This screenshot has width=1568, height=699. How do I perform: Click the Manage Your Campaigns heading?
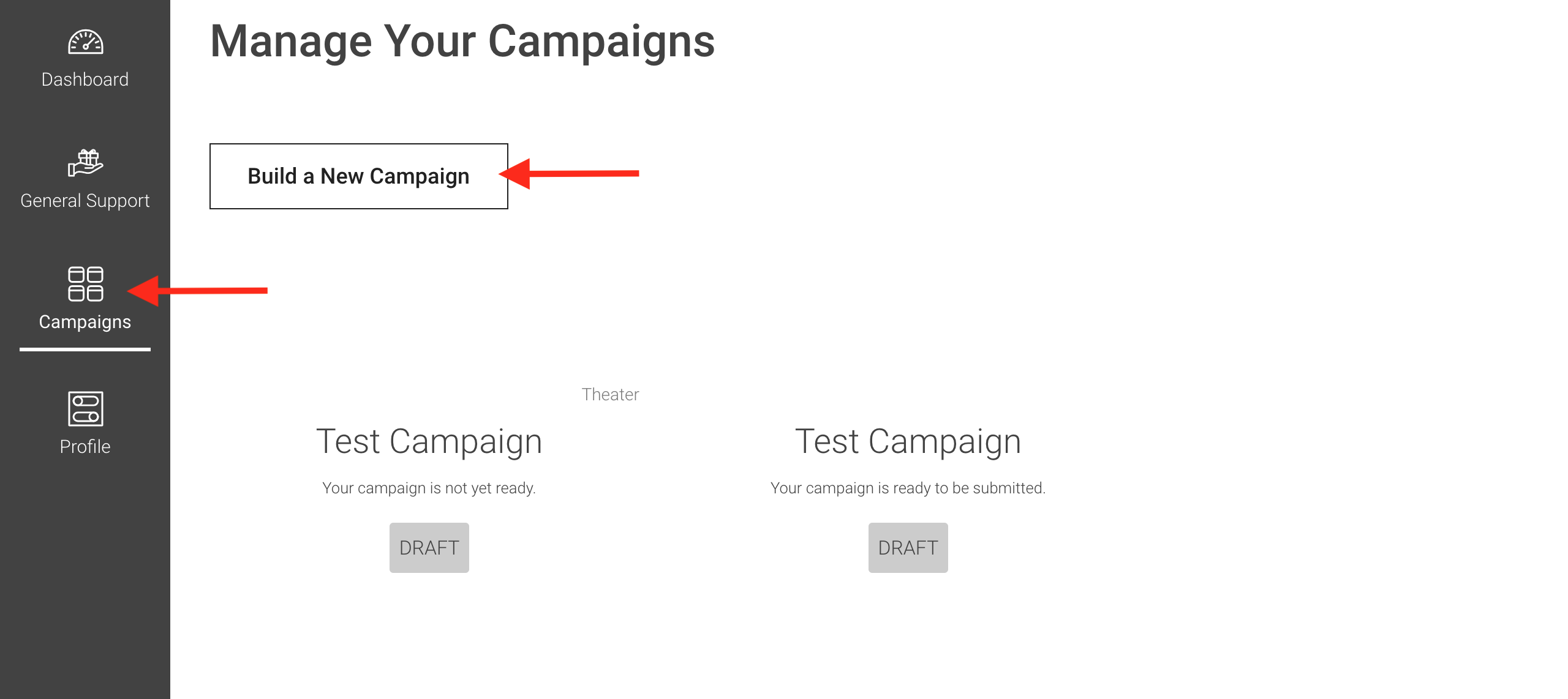pos(462,42)
